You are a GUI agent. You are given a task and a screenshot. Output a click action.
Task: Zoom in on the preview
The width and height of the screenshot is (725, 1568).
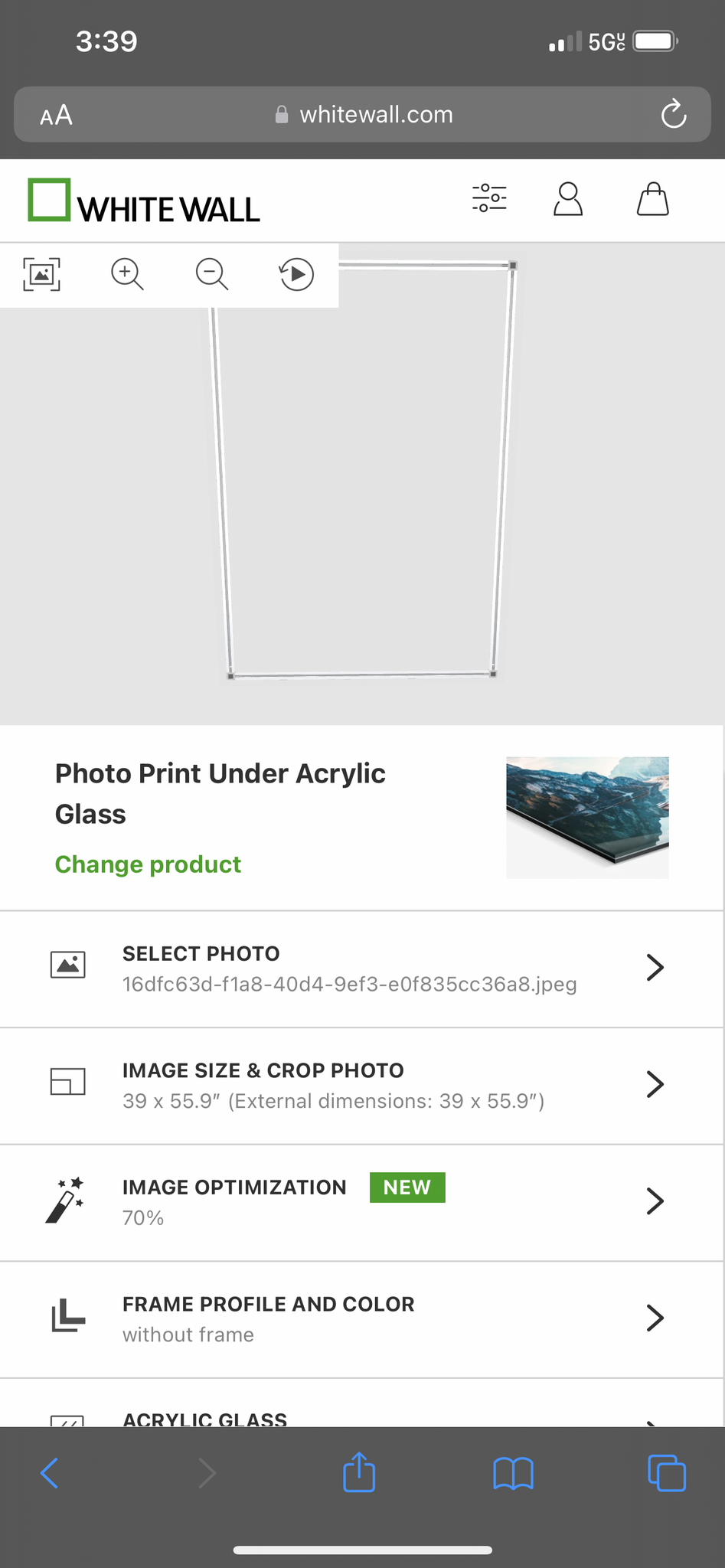[127, 274]
